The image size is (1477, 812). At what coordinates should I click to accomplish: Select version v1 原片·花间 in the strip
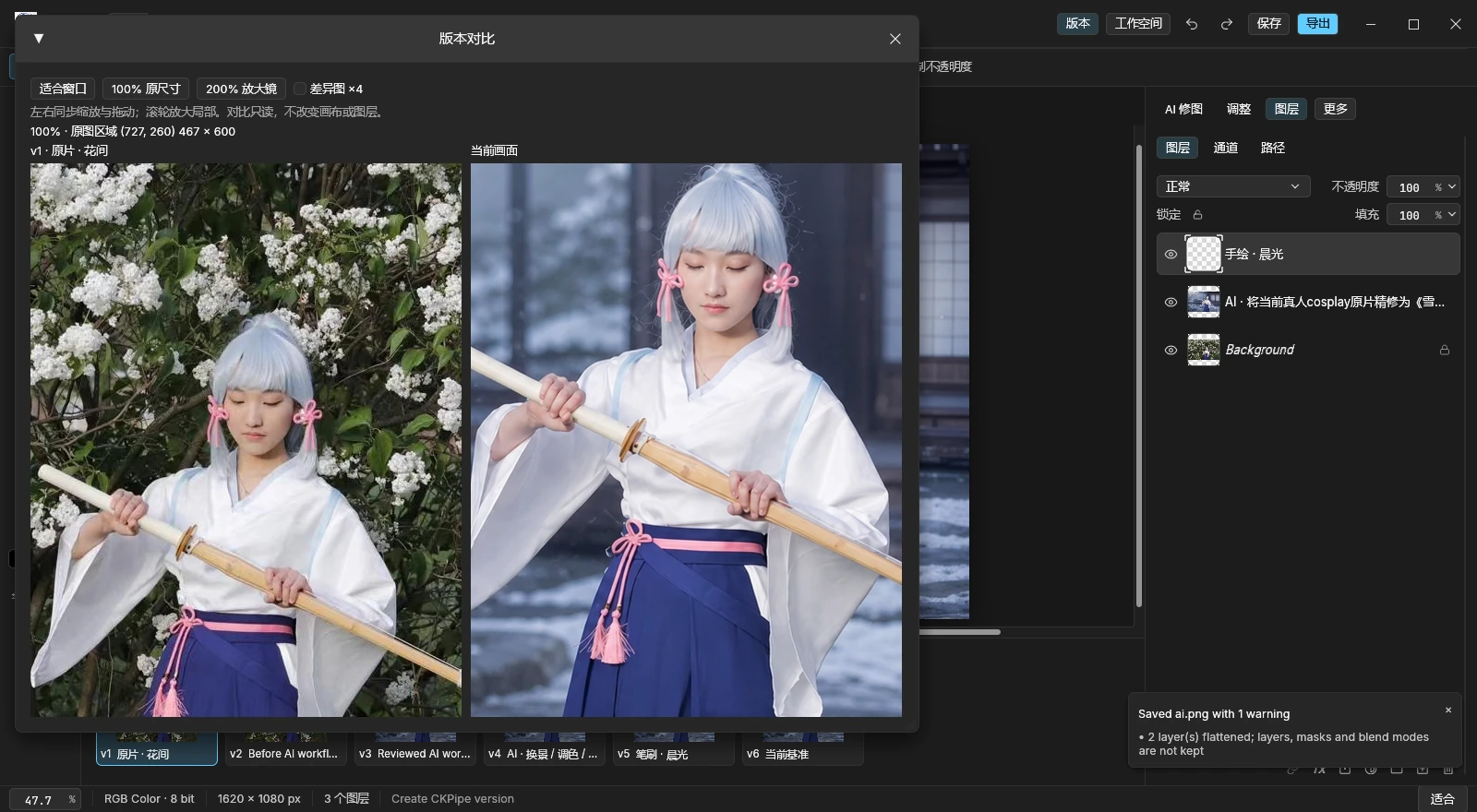pos(157,749)
